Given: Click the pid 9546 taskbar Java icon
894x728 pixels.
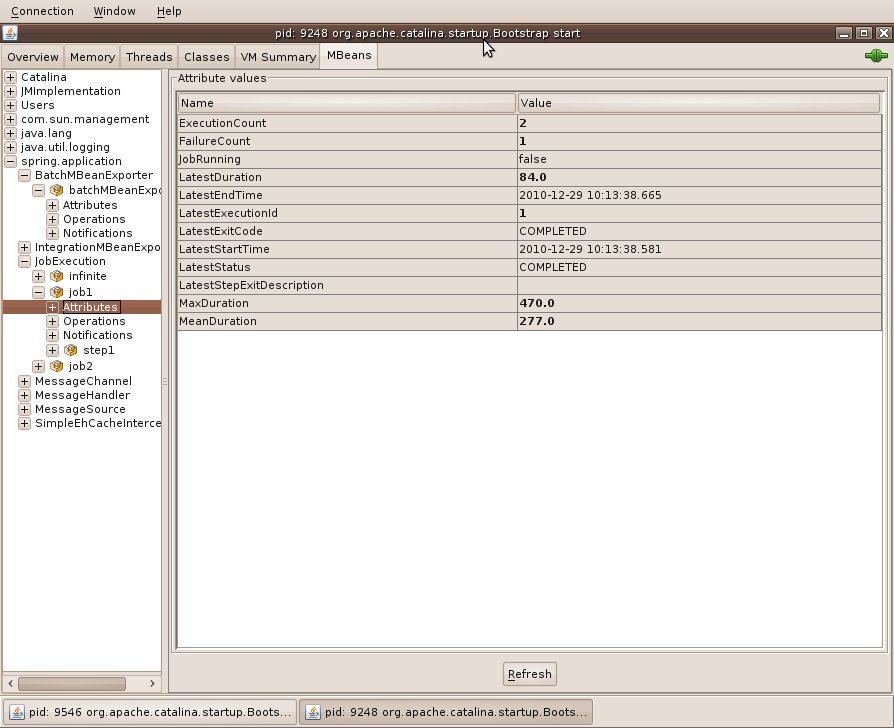Looking at the screenshot, I should coord(19,711).
